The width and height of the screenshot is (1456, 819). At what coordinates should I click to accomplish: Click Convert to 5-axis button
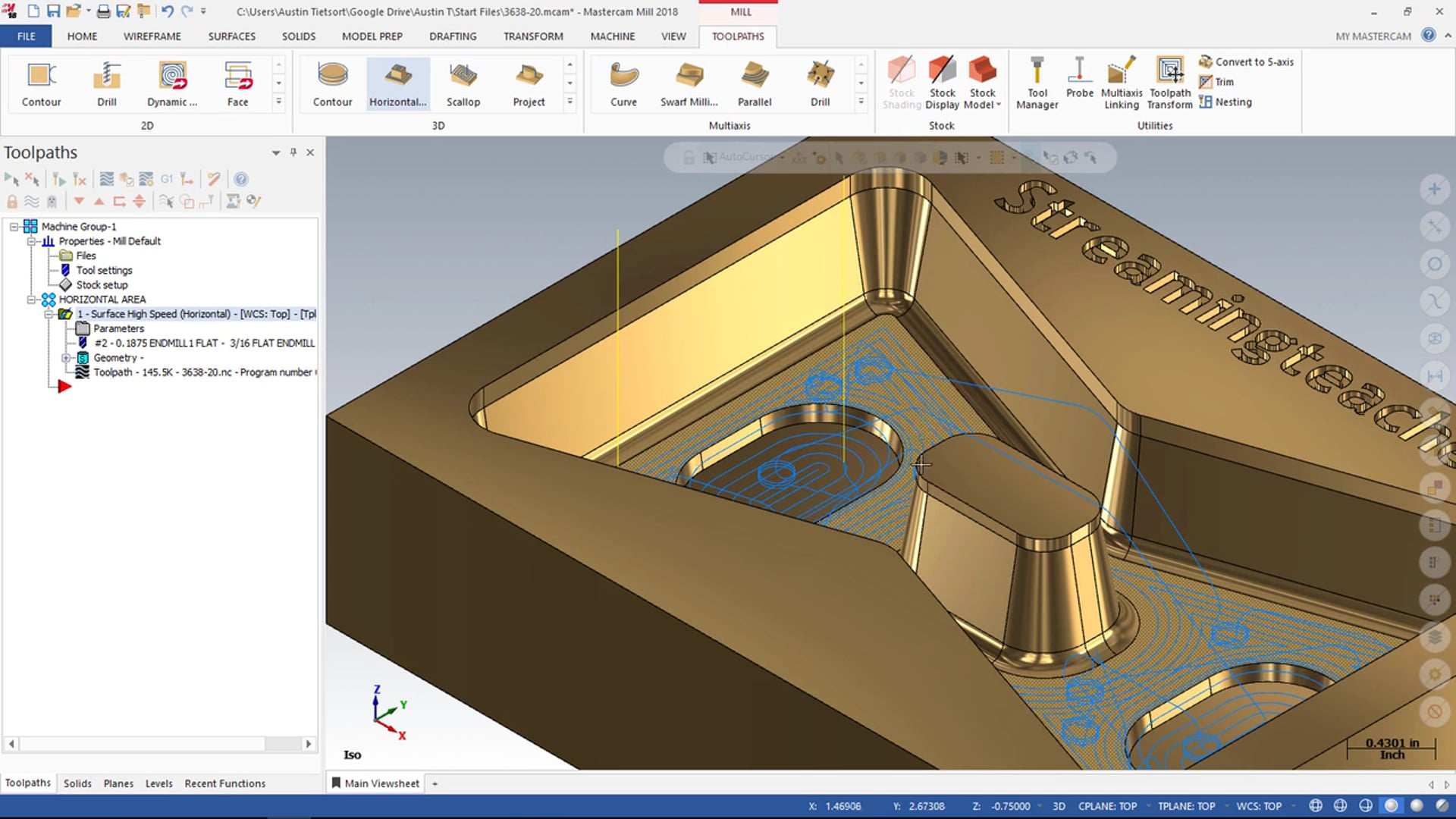tap(1246, 62)
